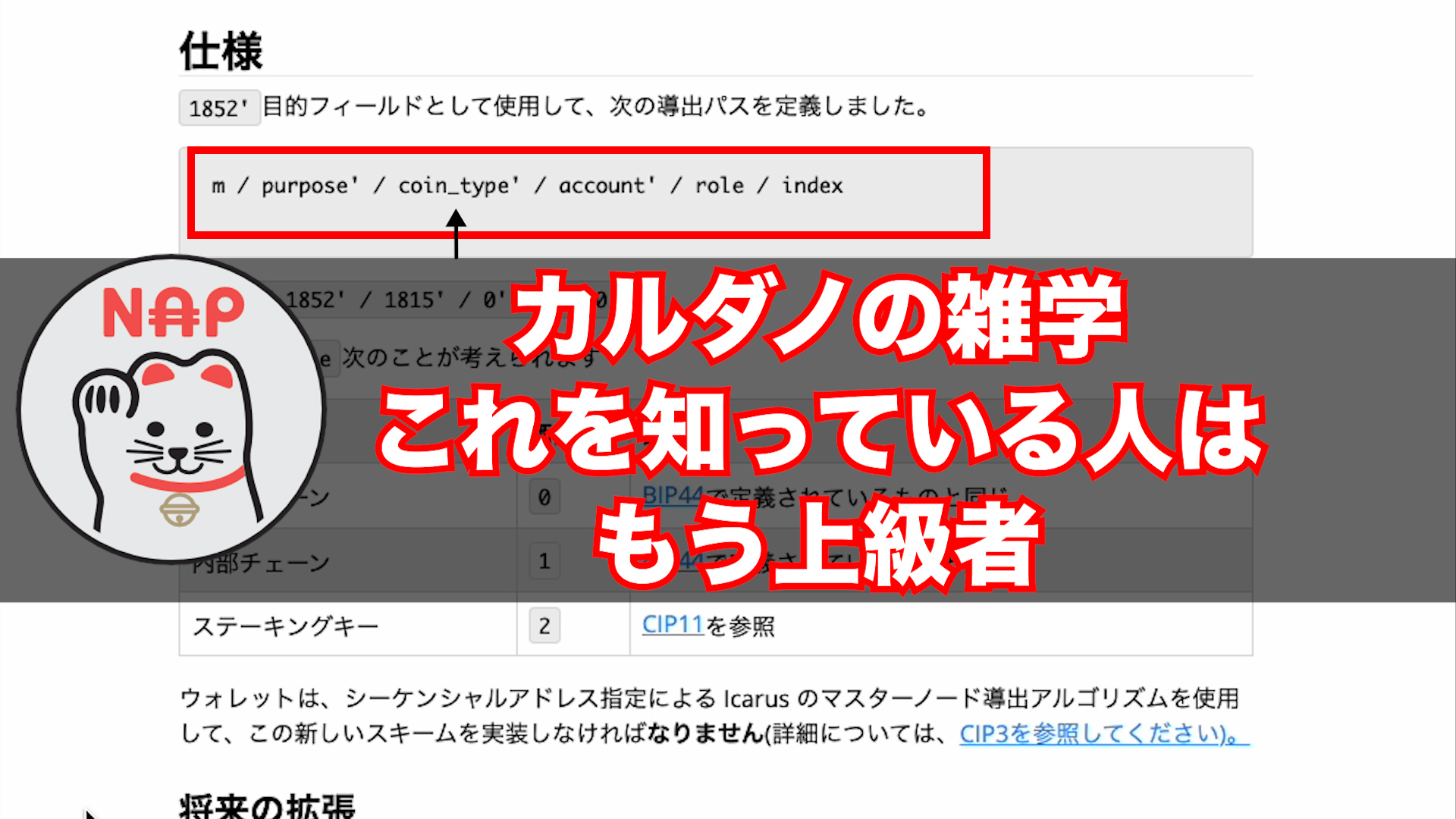
Task: Click the NAP text on logo
Action: coord(173,312)
